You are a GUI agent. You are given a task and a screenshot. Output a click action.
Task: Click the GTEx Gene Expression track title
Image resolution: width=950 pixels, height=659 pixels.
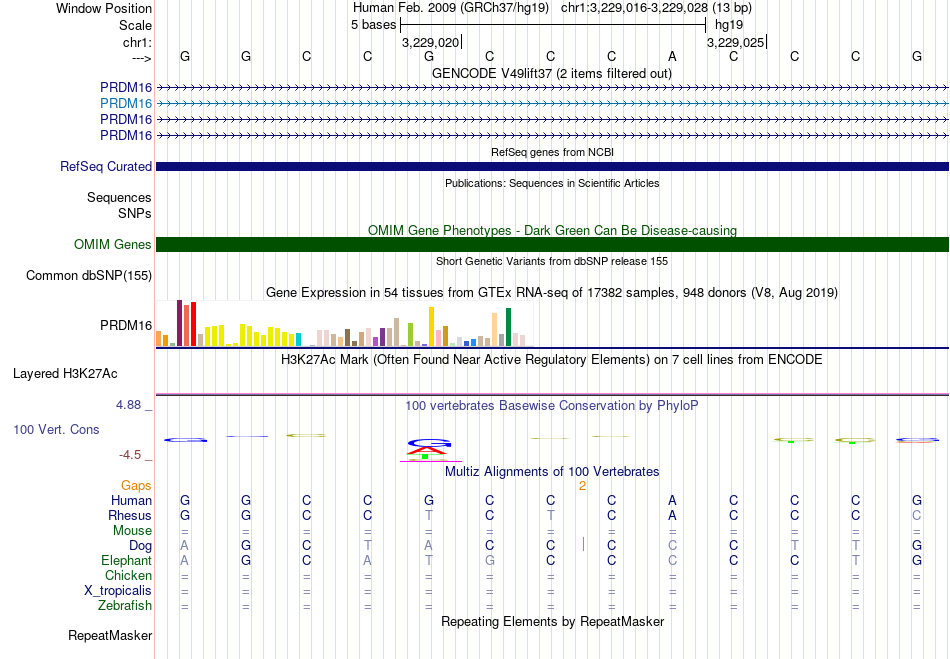(x=552, y=293)
